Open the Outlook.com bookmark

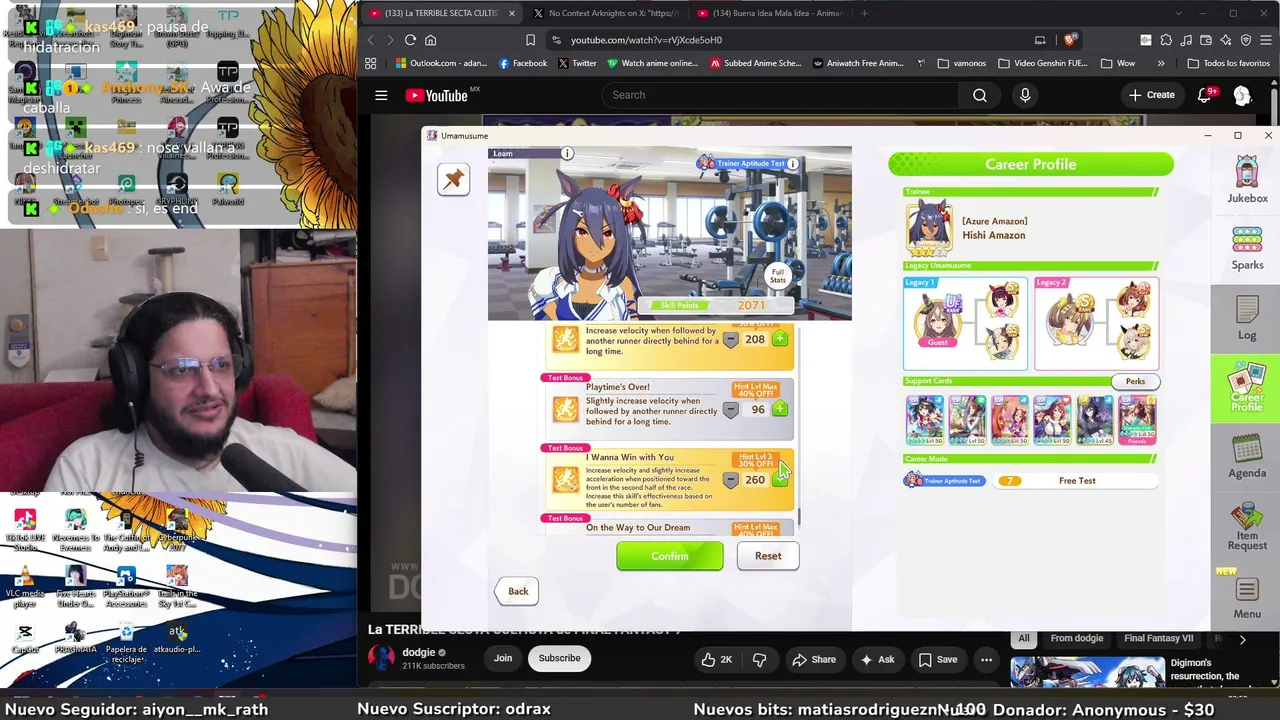click(x=441, y=63)
